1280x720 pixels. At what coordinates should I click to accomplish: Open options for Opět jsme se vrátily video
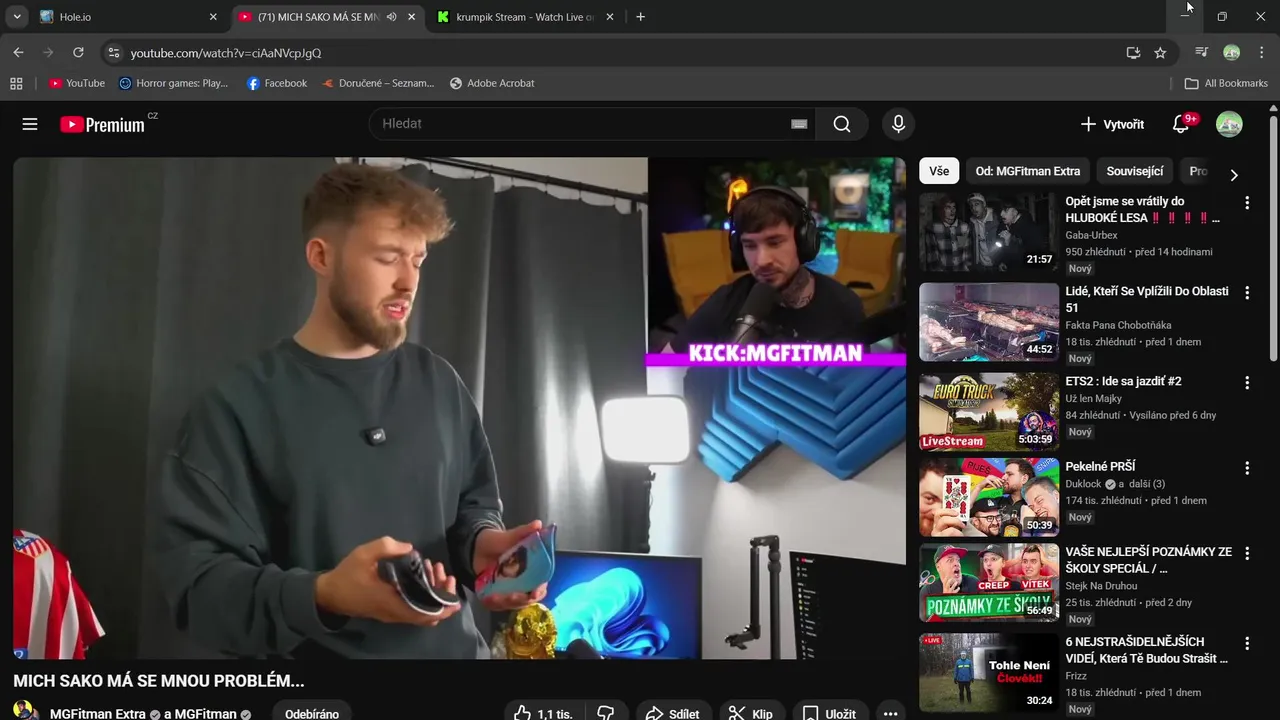coord(1246,203)
